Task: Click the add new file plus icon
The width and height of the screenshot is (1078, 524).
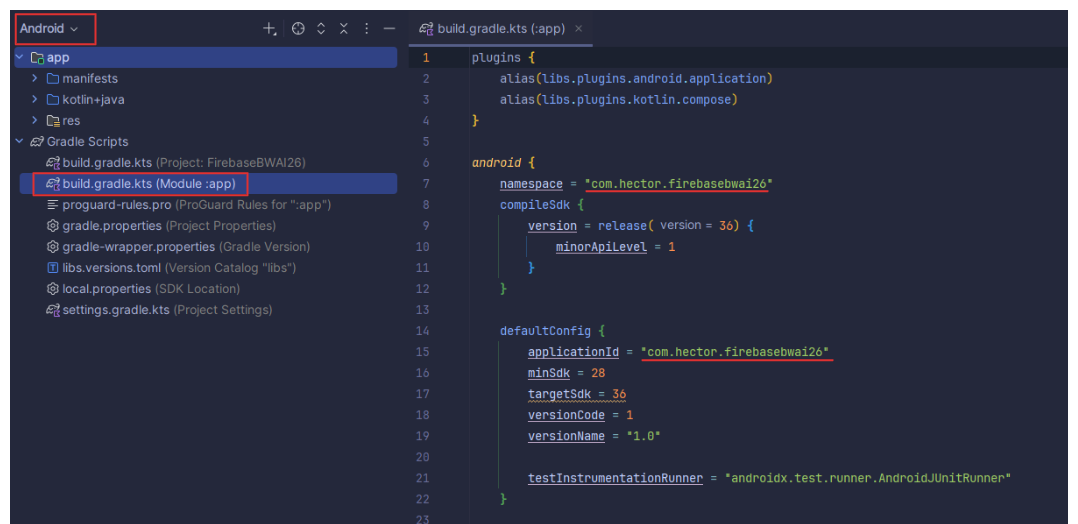Action: [x=270, y=29]
